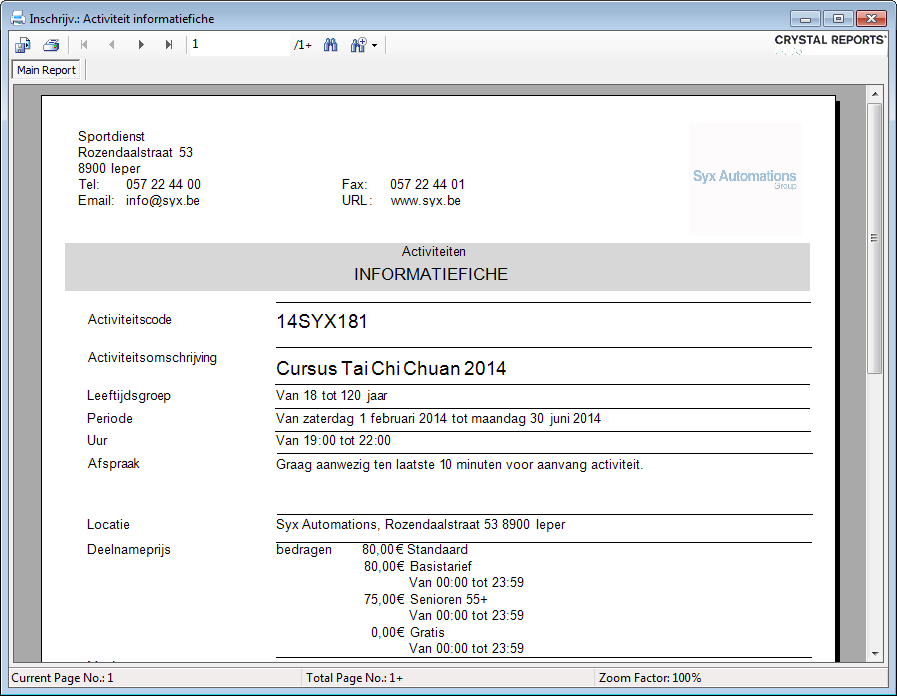The width and height of the screenshot is (897, 696).
Task: Open the Find Text binoculars tool
Action: [331, 45]
